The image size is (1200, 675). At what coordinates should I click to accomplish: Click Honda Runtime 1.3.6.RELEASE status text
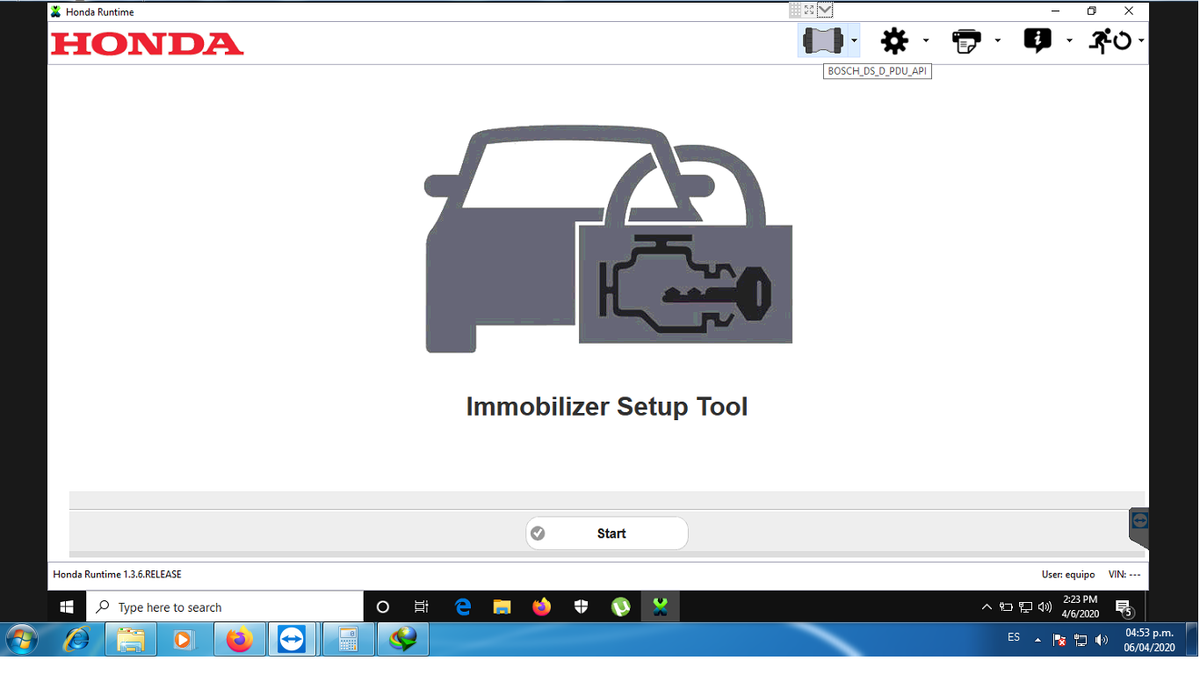point(117,574)
